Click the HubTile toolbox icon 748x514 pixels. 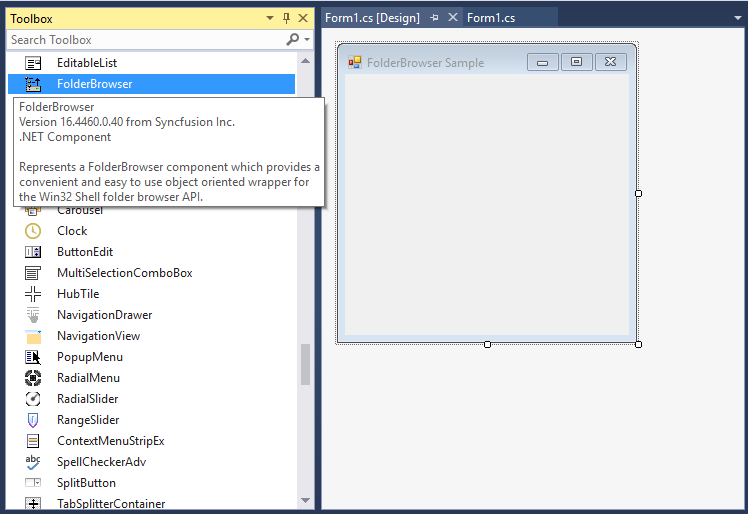33,294
